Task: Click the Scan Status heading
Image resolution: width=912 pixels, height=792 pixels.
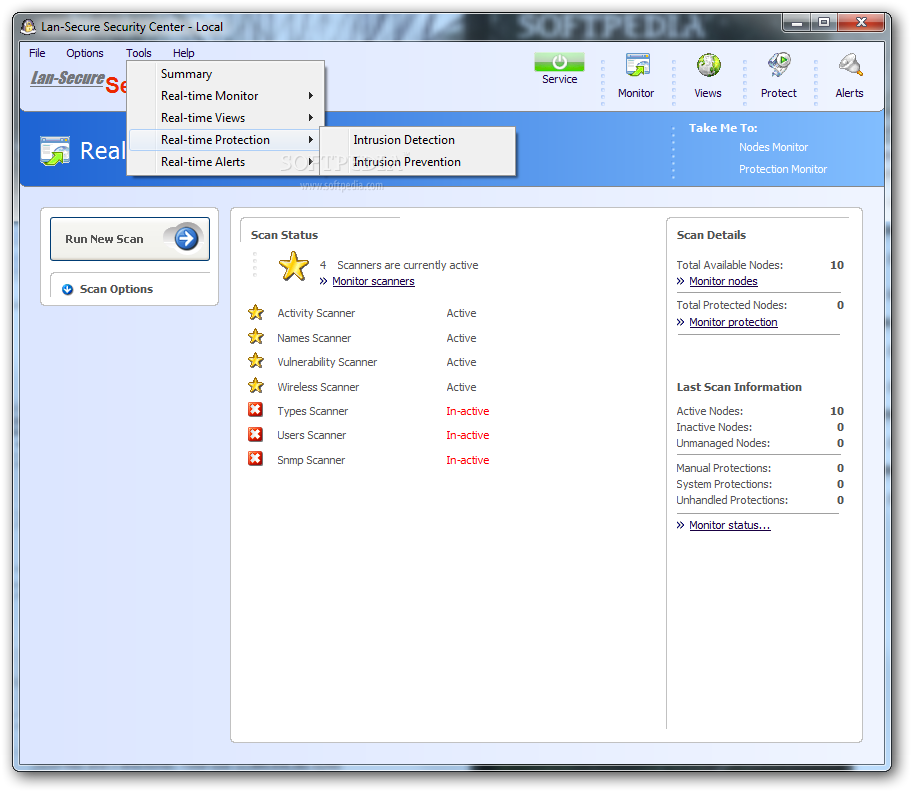Action: (x=284, y=235)
